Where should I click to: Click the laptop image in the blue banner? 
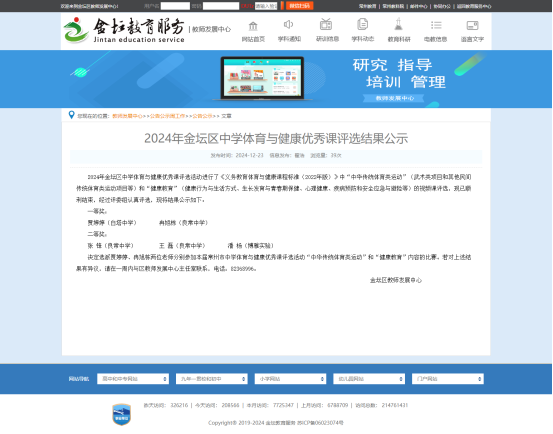tap(263, 78)
